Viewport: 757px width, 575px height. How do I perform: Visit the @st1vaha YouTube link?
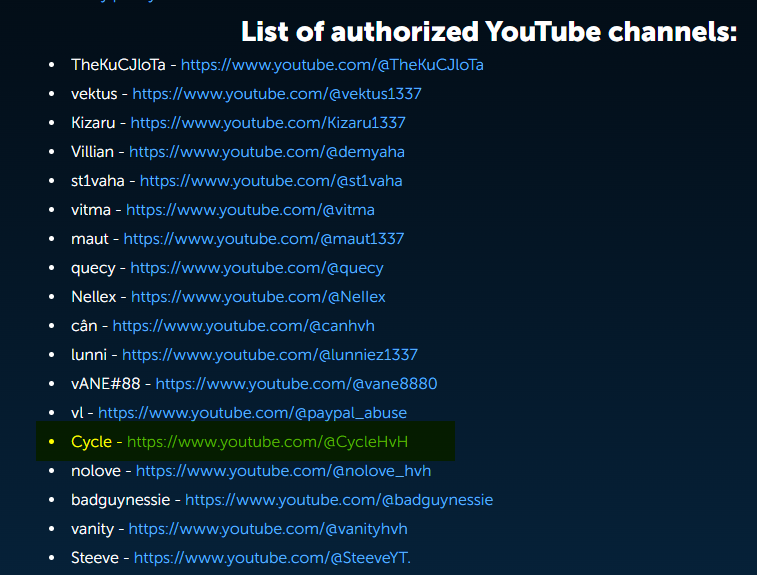tap(271, 181)
